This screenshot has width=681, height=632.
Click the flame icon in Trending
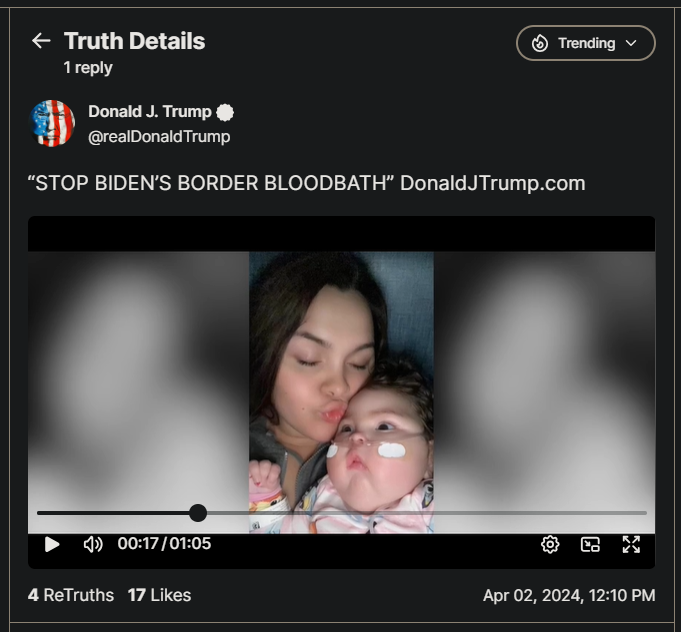(x=540, y=43)
